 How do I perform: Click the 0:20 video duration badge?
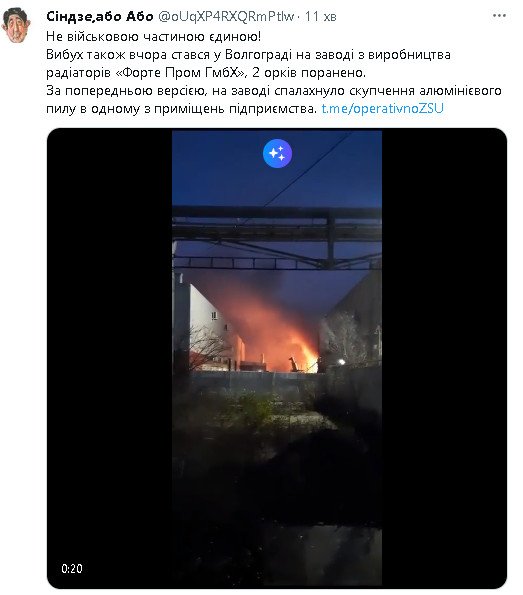point(72,568)
